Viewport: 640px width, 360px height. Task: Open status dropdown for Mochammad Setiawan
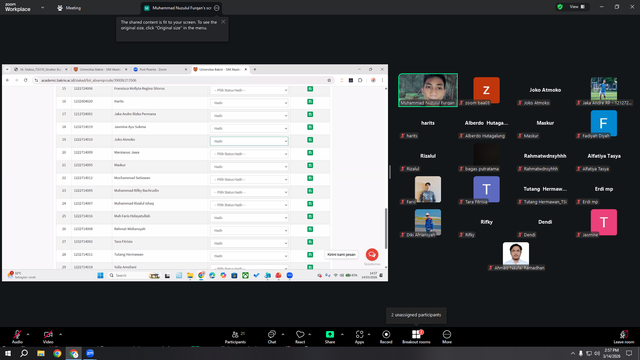click(x=249, y=179)
